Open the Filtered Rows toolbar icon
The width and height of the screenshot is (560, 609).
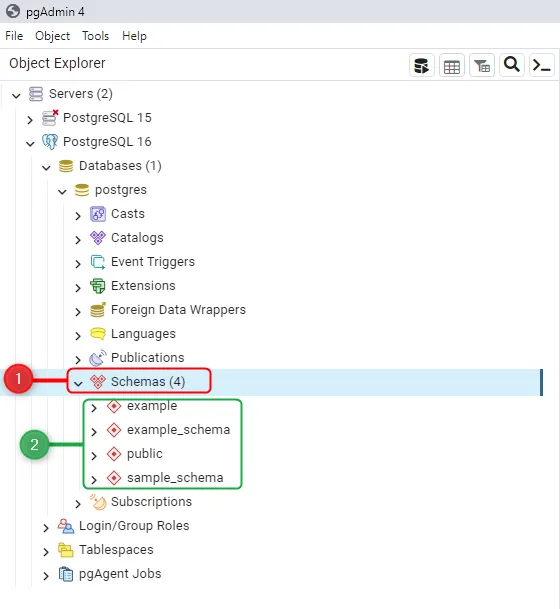tap(482, 65)
